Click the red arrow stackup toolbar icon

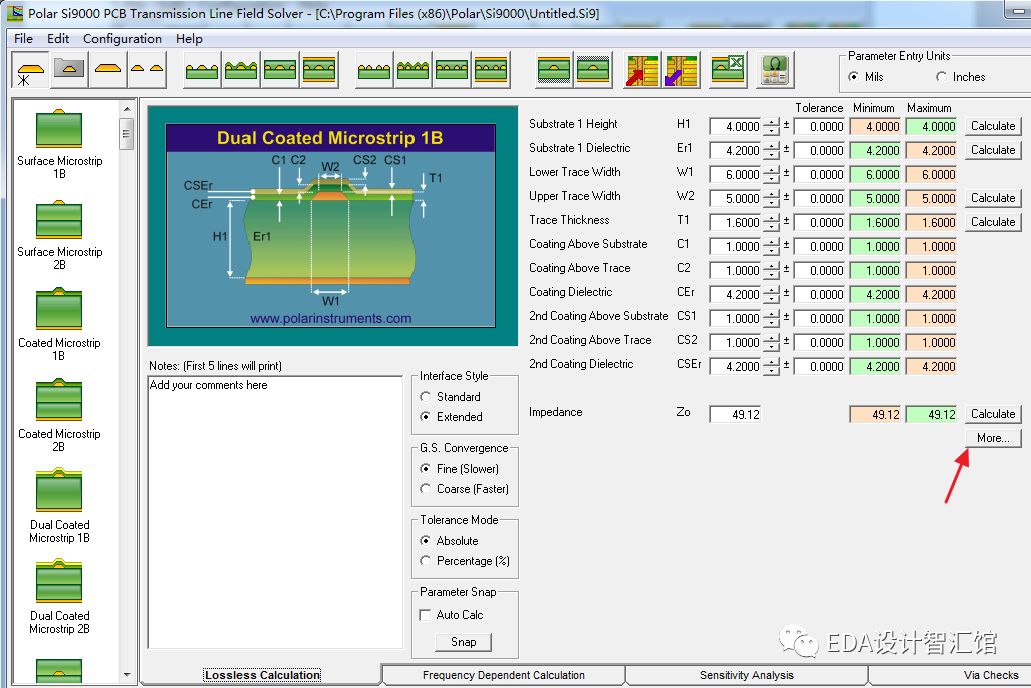pos(642,70)
